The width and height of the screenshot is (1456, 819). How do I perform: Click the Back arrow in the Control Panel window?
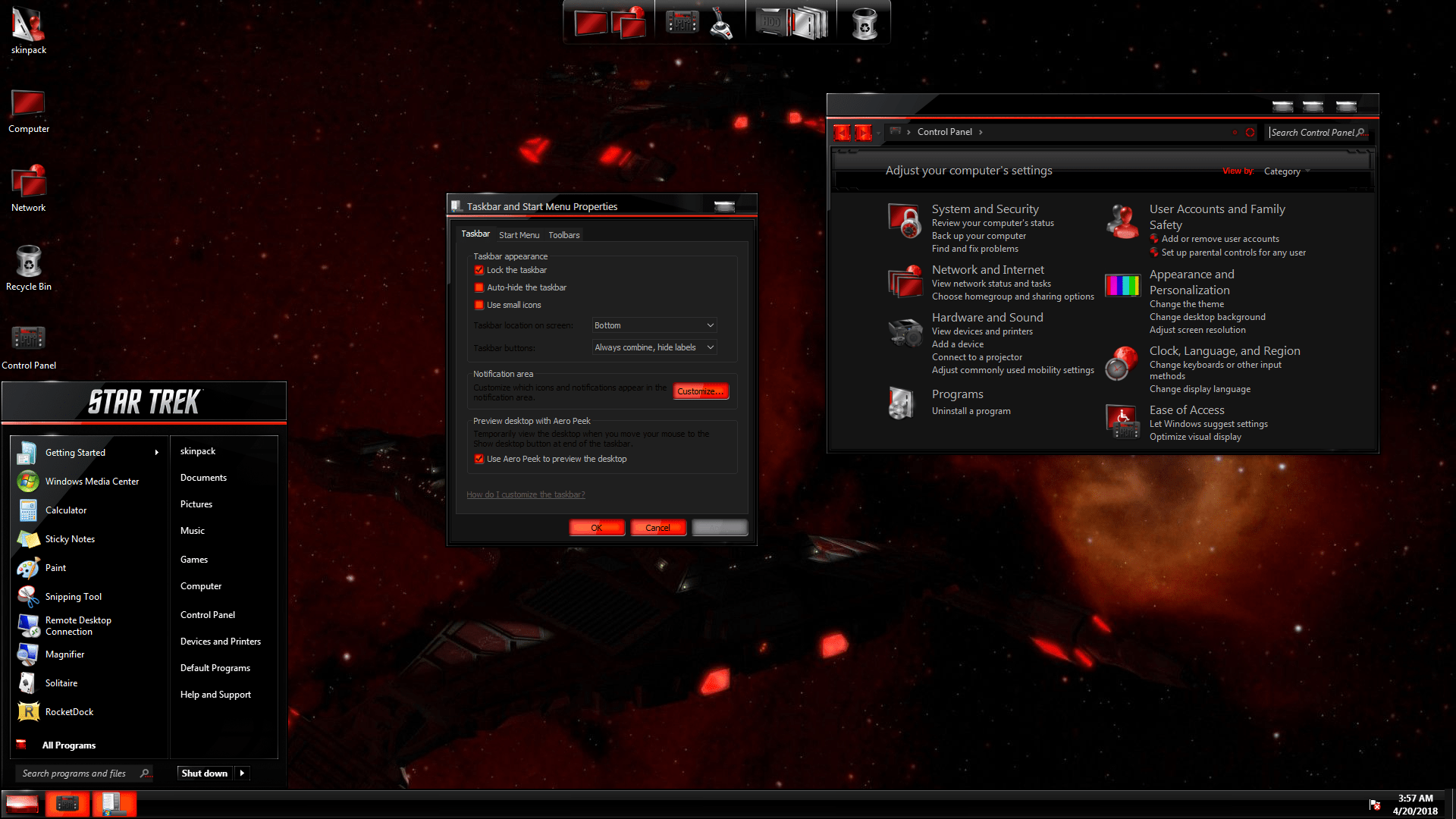pos(842,133)
